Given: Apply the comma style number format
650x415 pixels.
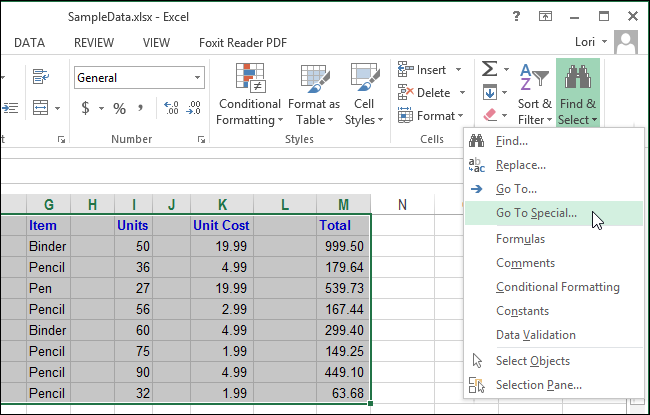Looking at the screenshot, I should tap(140, 108).
